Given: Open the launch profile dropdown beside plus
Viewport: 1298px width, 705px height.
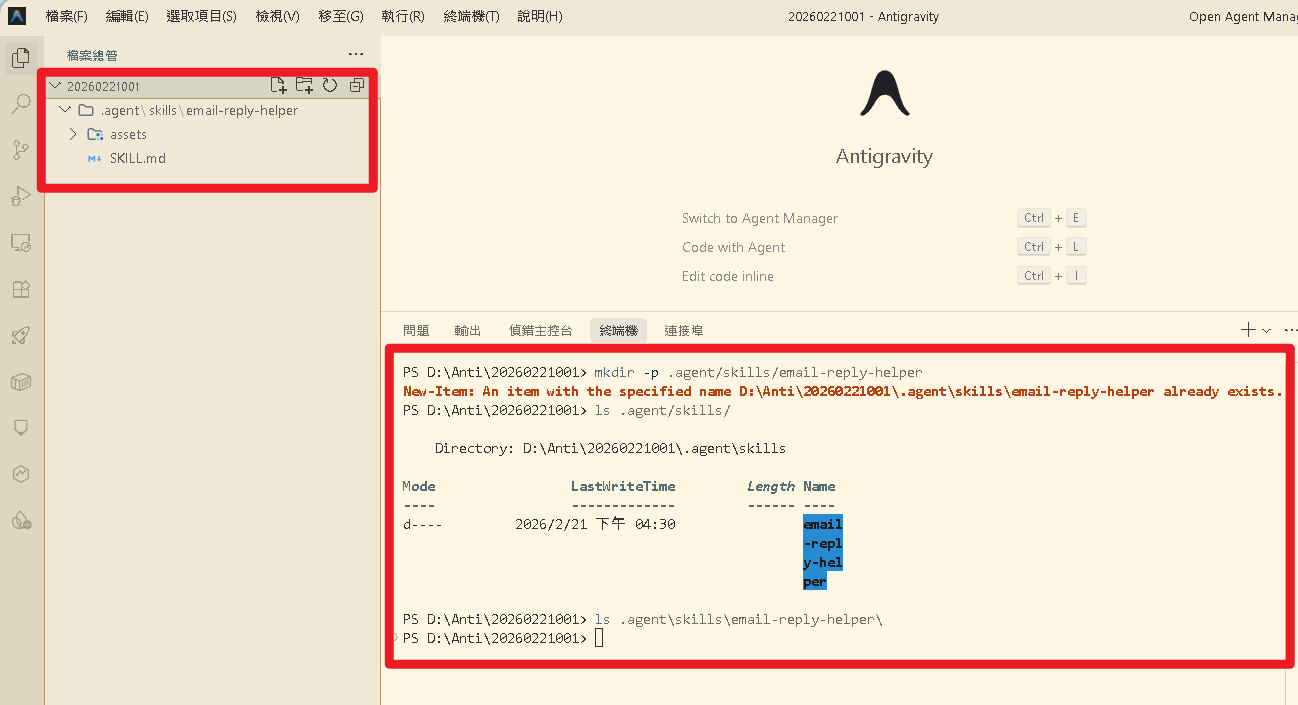Looking at the screenshot, I should click(1267, 330).
